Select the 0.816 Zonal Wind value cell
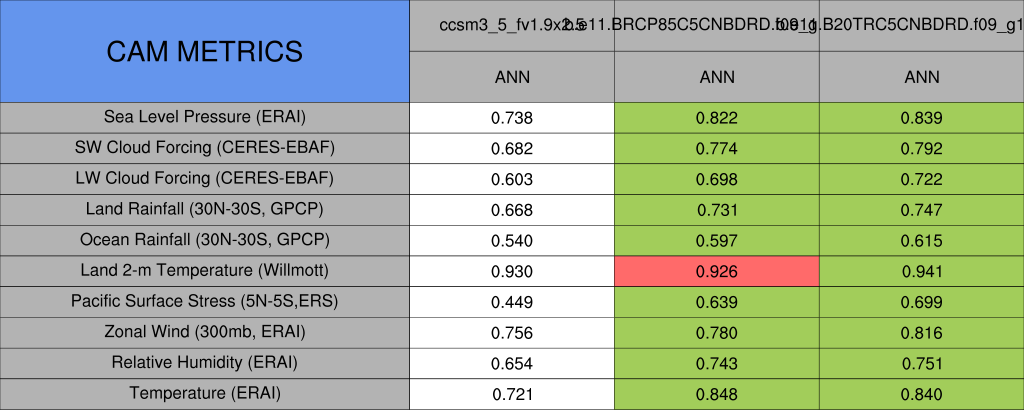This screenshot has height=410, width=1024. (x=921, y=332)
